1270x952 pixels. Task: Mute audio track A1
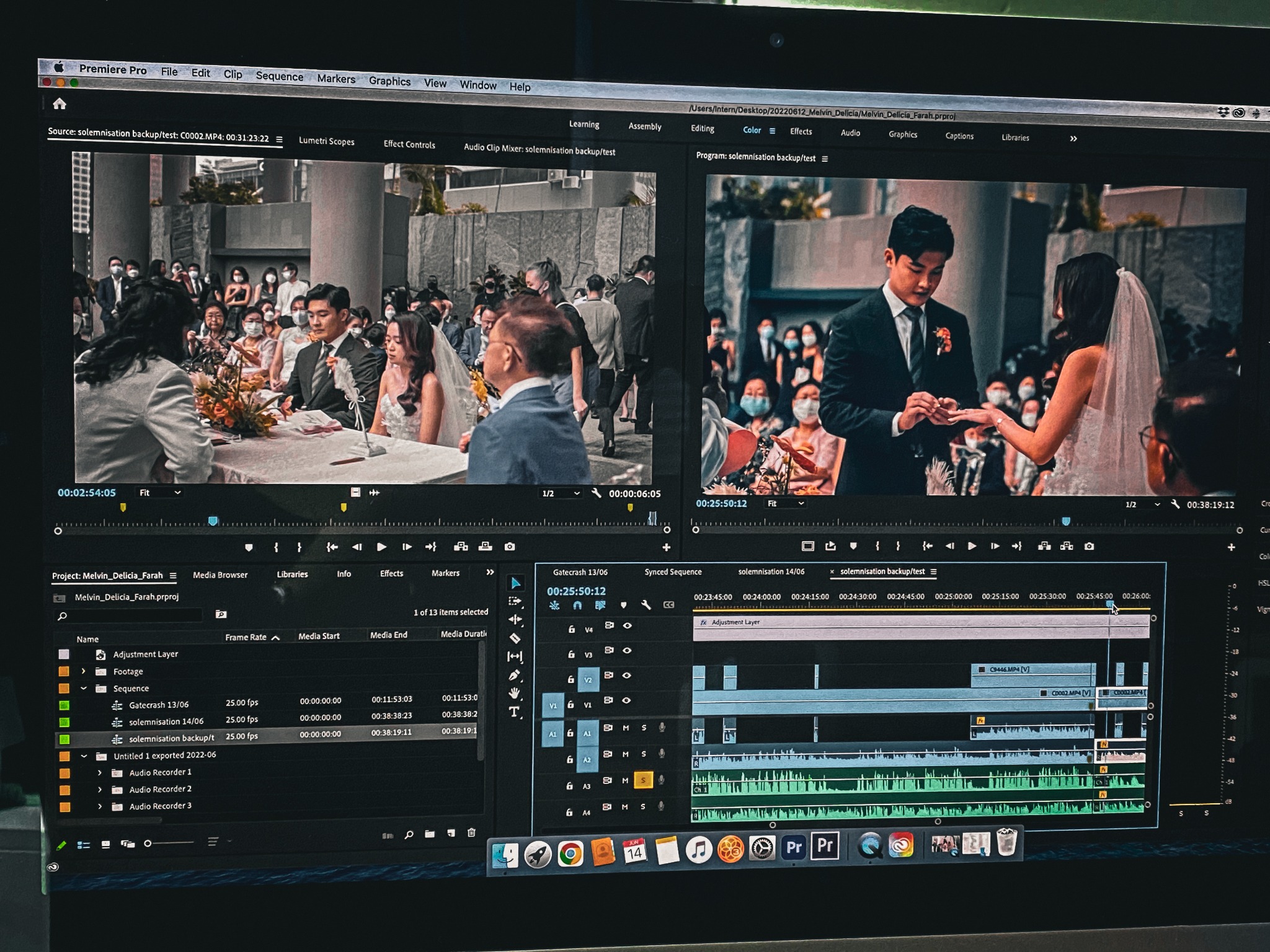[x=626, y=728]
